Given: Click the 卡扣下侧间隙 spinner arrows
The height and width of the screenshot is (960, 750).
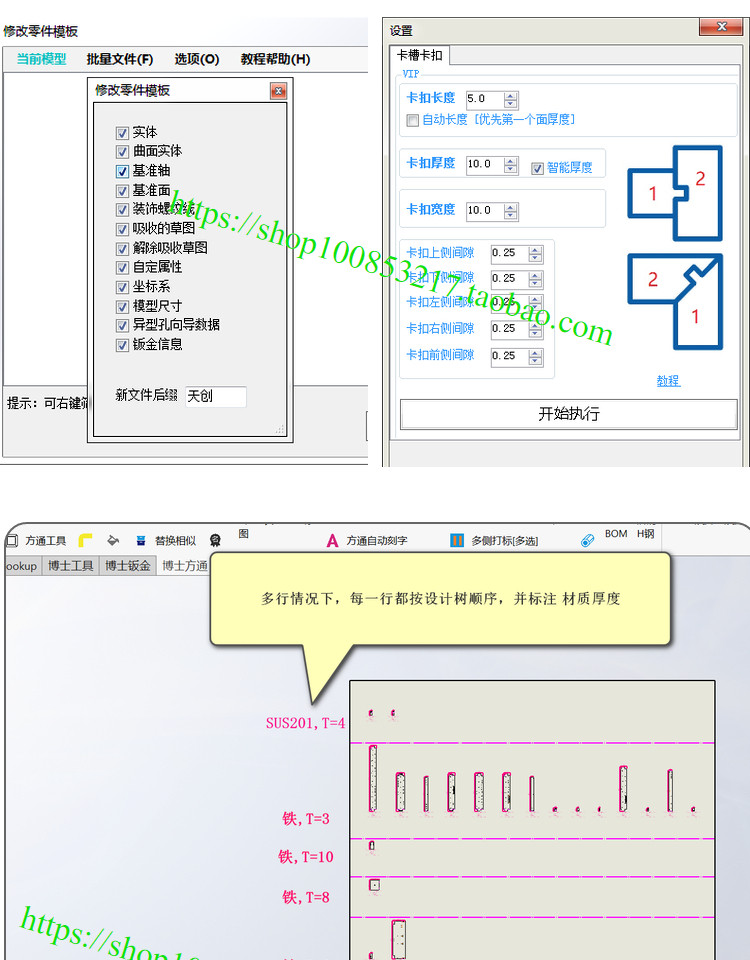Looking at the screenshot, I should (x=535, y=279).
